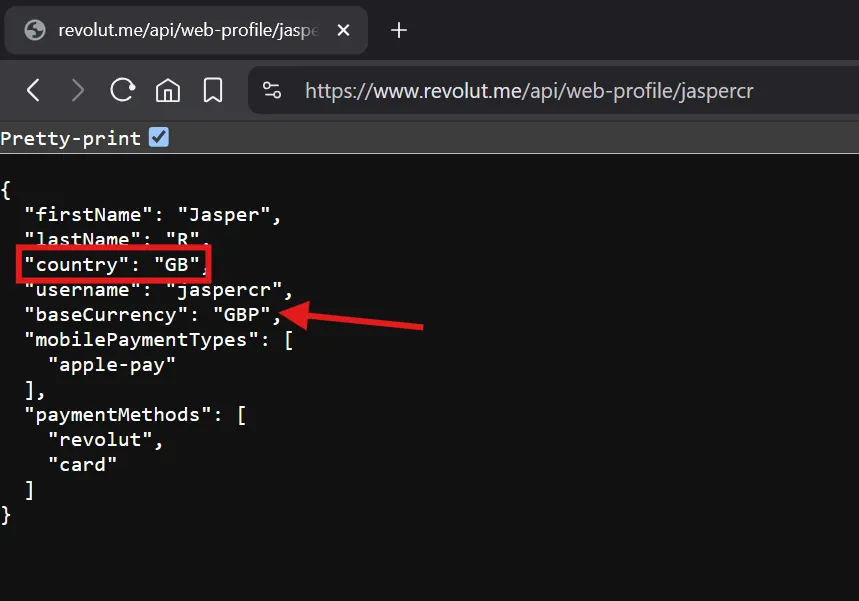This screenshot has height=601, width=859.
Task: Open a new tab with plus button
Action: pos(399,30)
